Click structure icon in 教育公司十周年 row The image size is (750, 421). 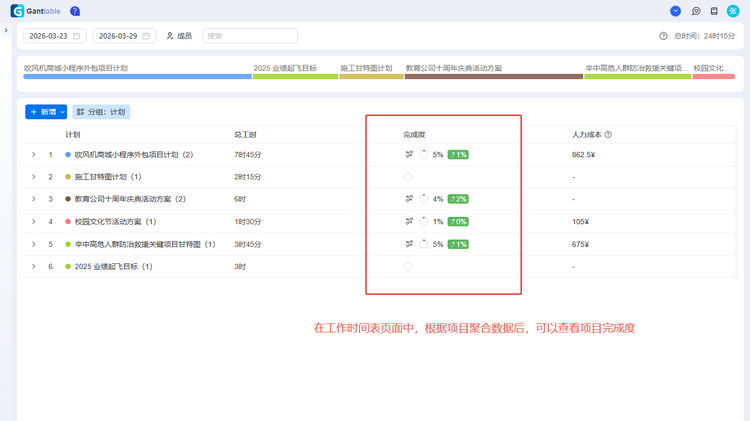point(409,199)
